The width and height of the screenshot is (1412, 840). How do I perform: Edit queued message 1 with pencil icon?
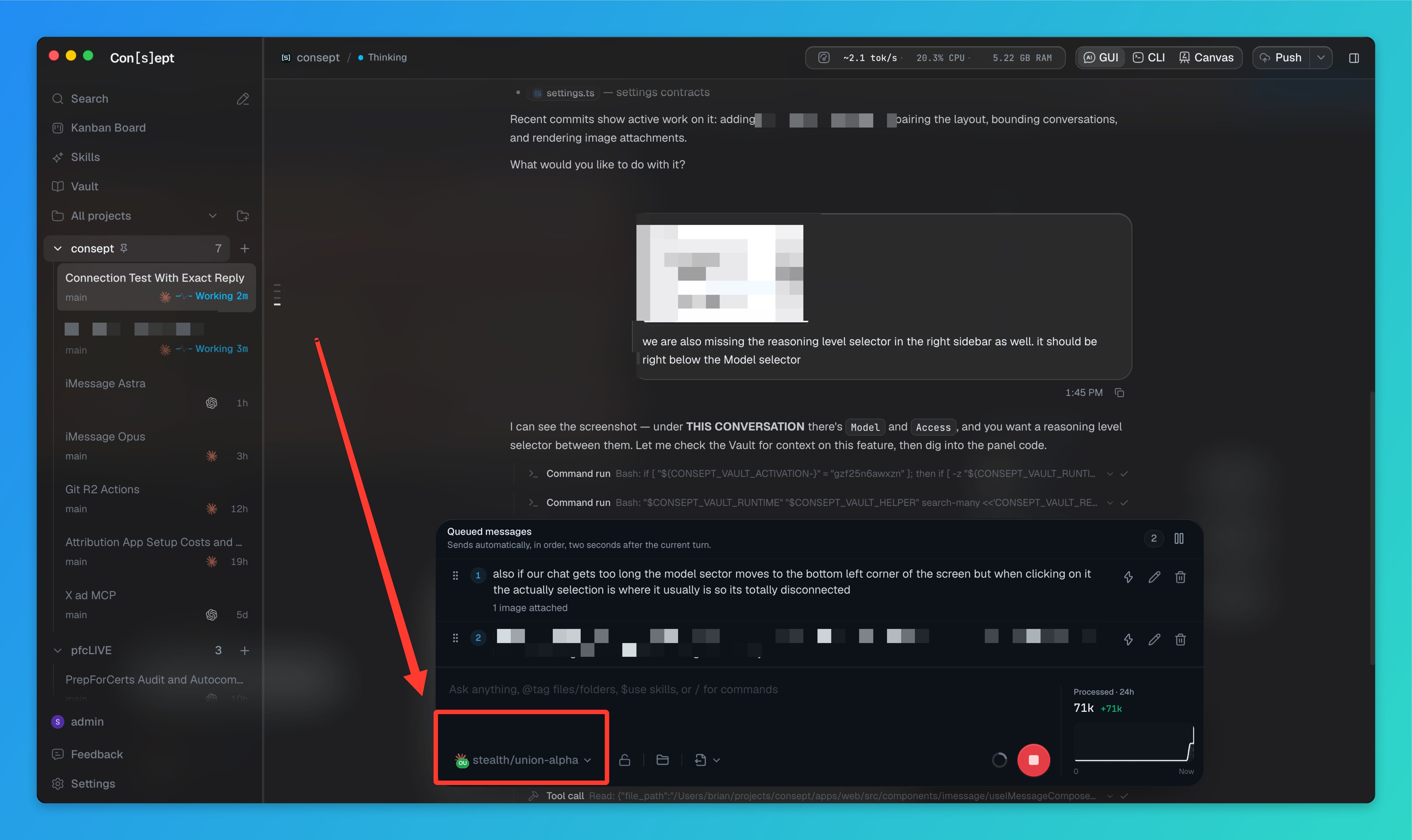click(x=1154, y=577)
